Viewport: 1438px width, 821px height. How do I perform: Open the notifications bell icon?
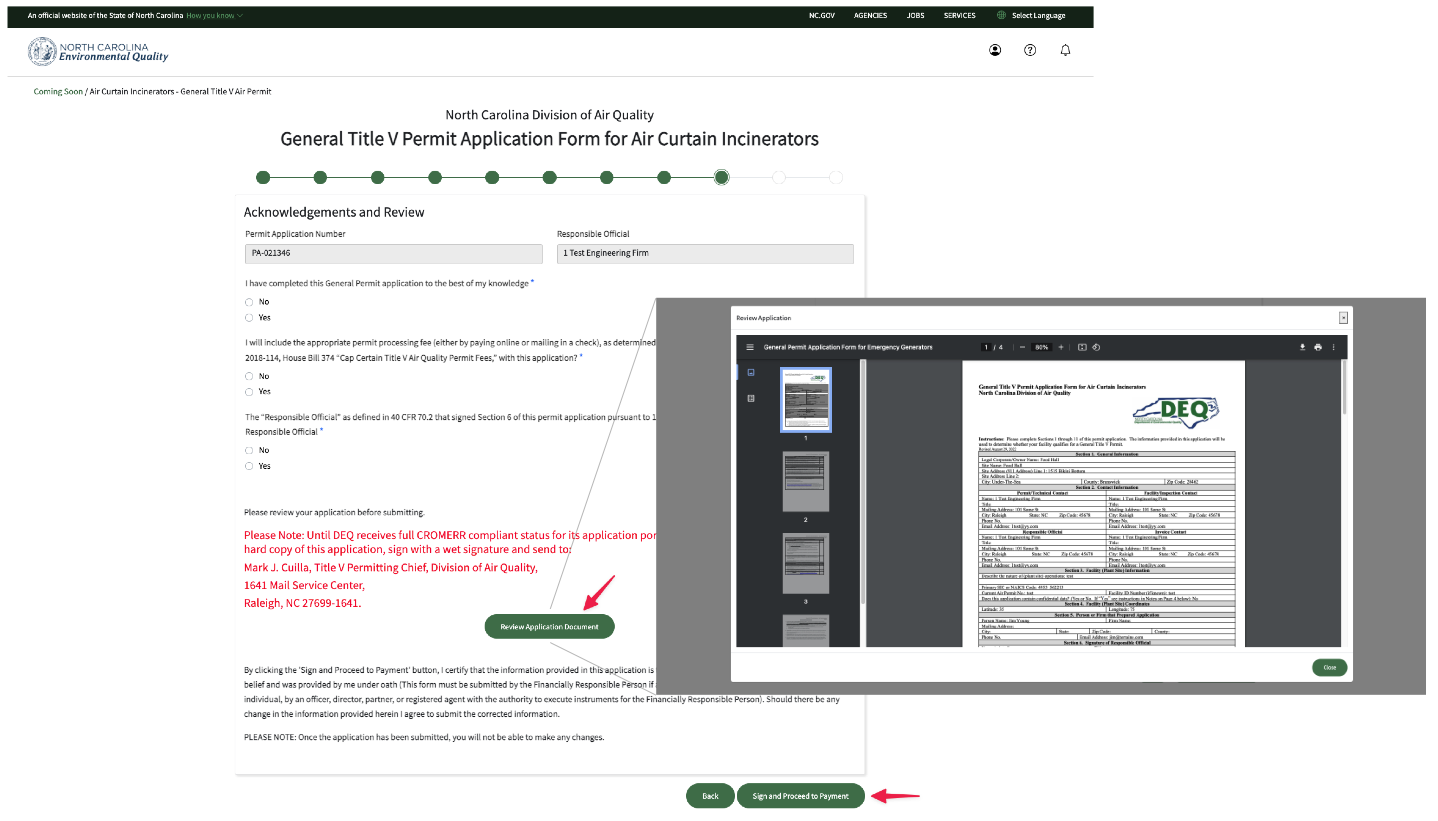point(1065,49)
